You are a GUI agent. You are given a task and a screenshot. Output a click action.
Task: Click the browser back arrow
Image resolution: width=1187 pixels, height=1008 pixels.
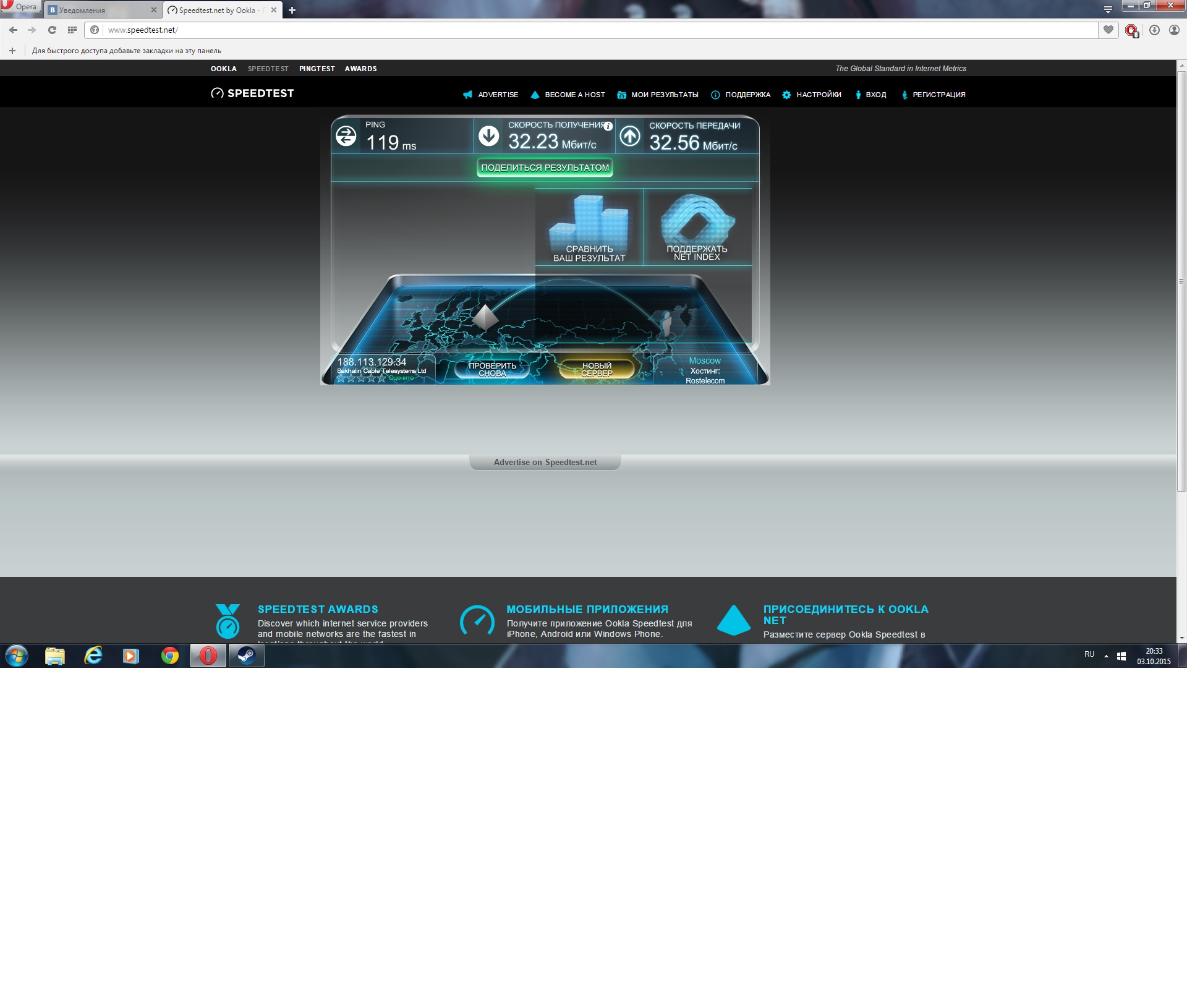pos(13,30)
